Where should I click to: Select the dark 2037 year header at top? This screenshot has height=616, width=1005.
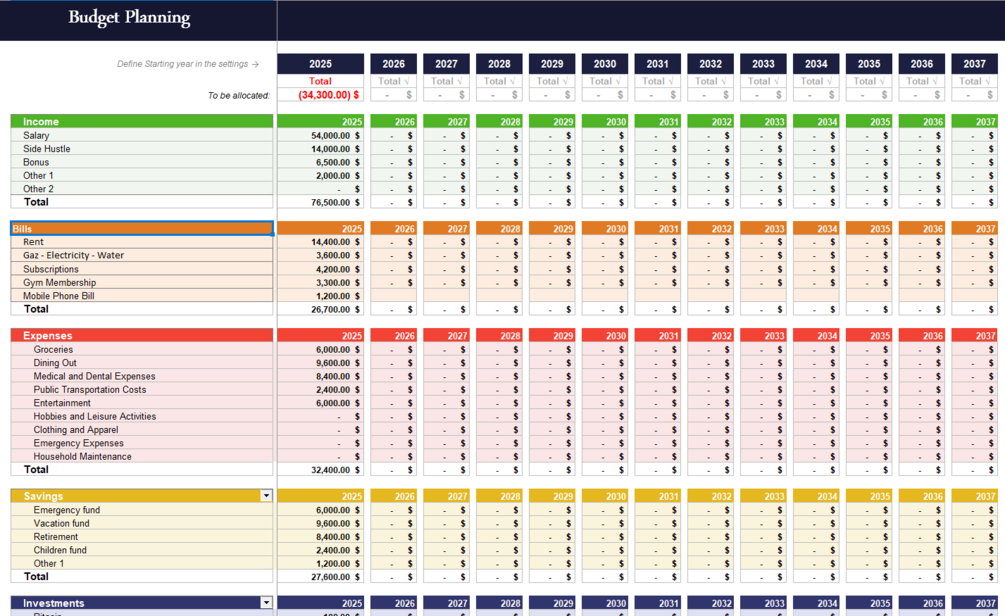pos(974,63)
